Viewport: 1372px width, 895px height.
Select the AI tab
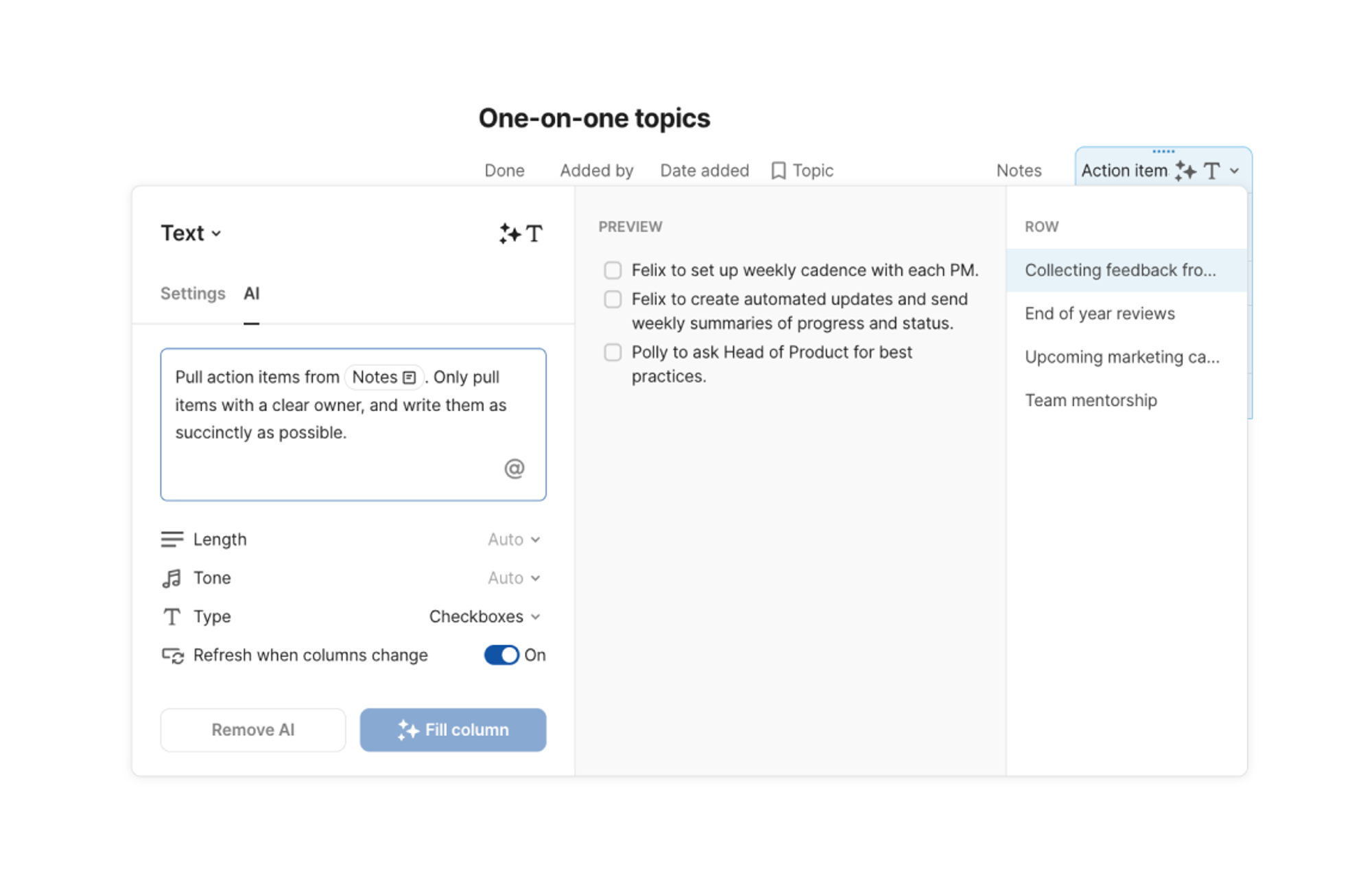tap(251, 294)
